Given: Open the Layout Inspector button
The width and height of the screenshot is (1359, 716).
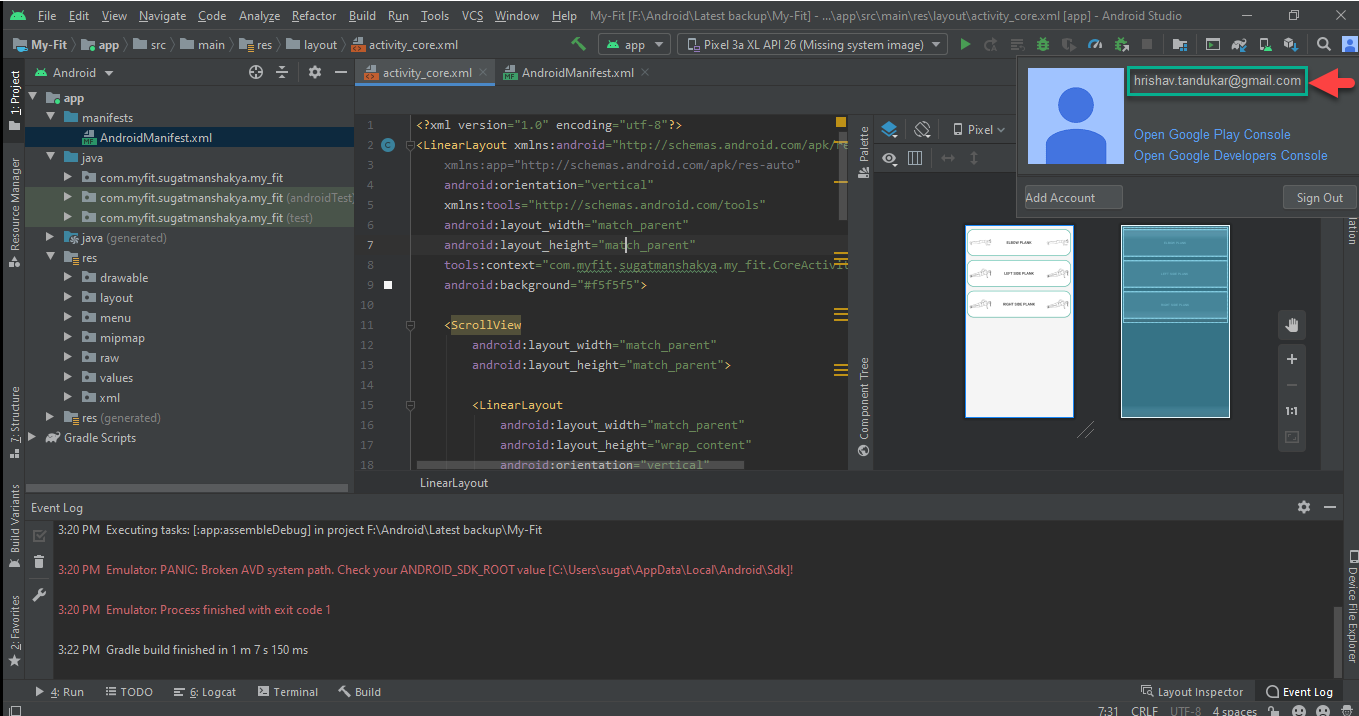Looking at the screenshot, I should coord(1191,691).
